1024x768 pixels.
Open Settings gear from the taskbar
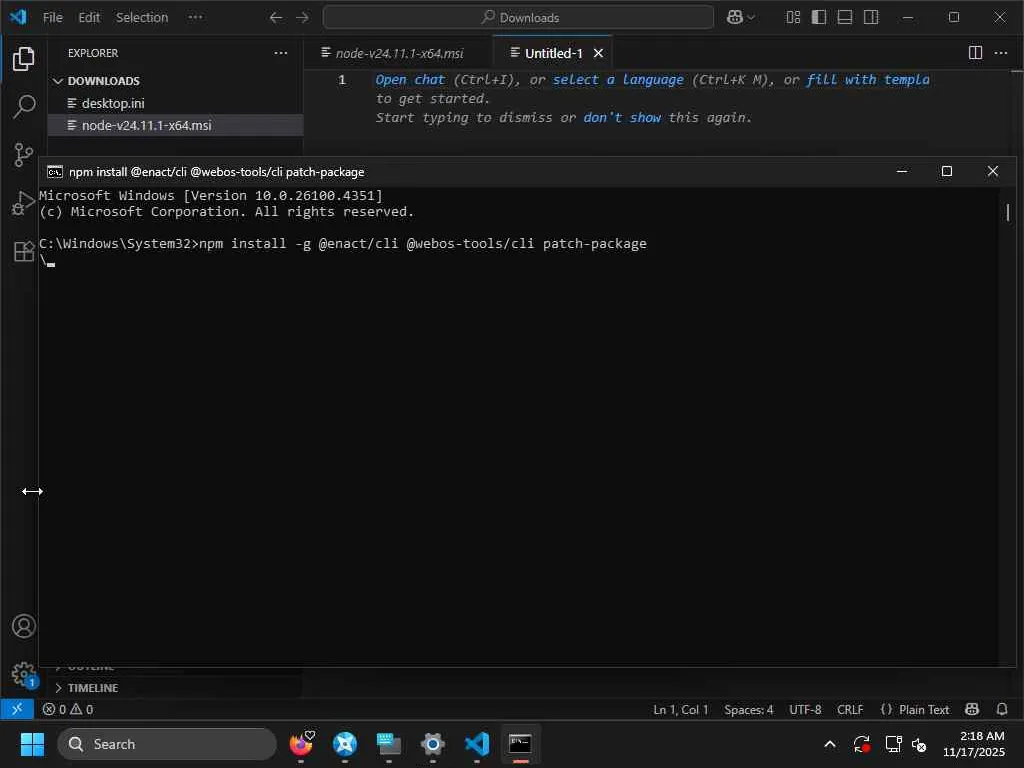(x=432, y=744)
